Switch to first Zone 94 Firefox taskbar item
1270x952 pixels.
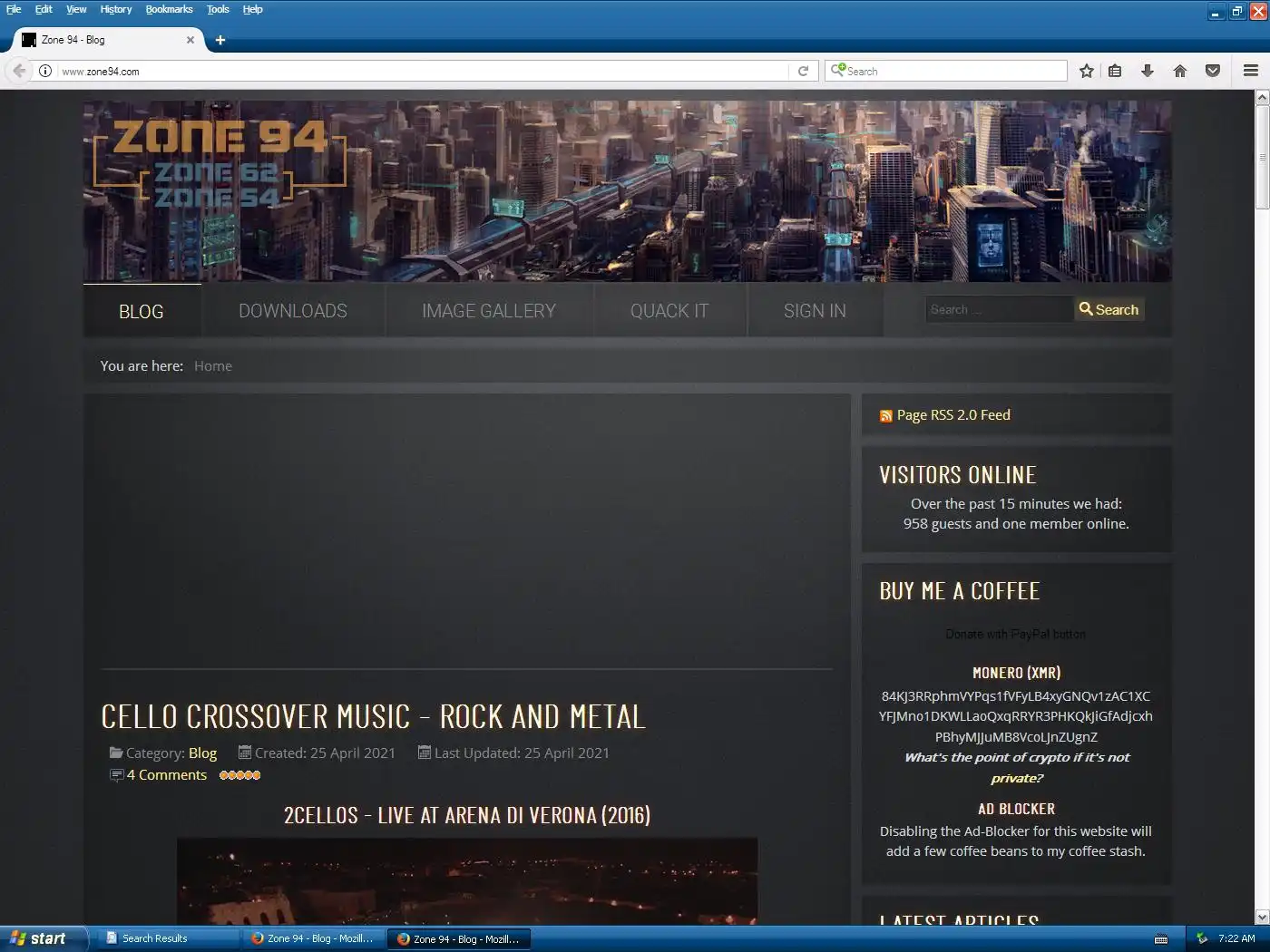point(313,938)
